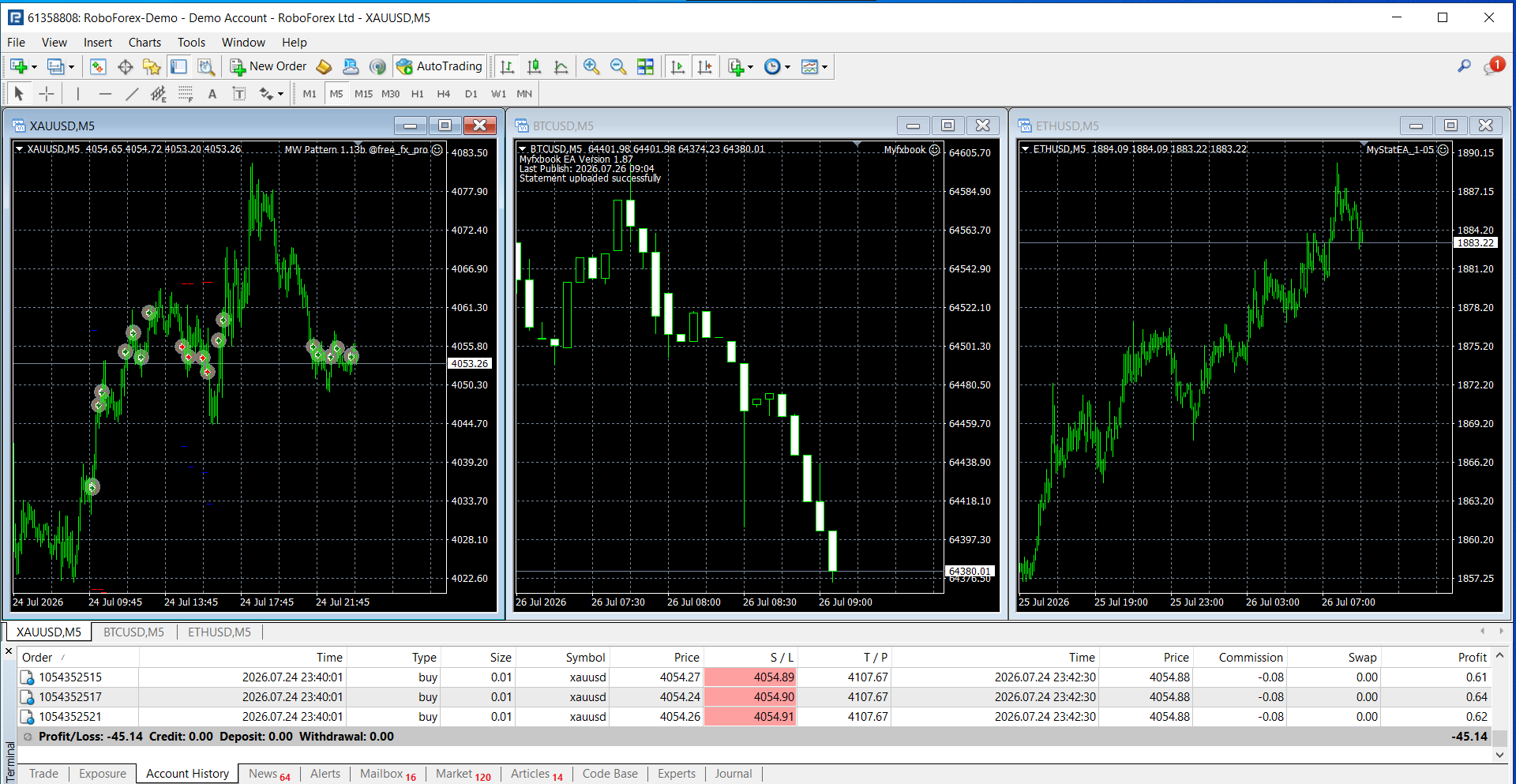Select the crosshair cursor tool
The image size is (1516, 784).
(x=47, y=94)
